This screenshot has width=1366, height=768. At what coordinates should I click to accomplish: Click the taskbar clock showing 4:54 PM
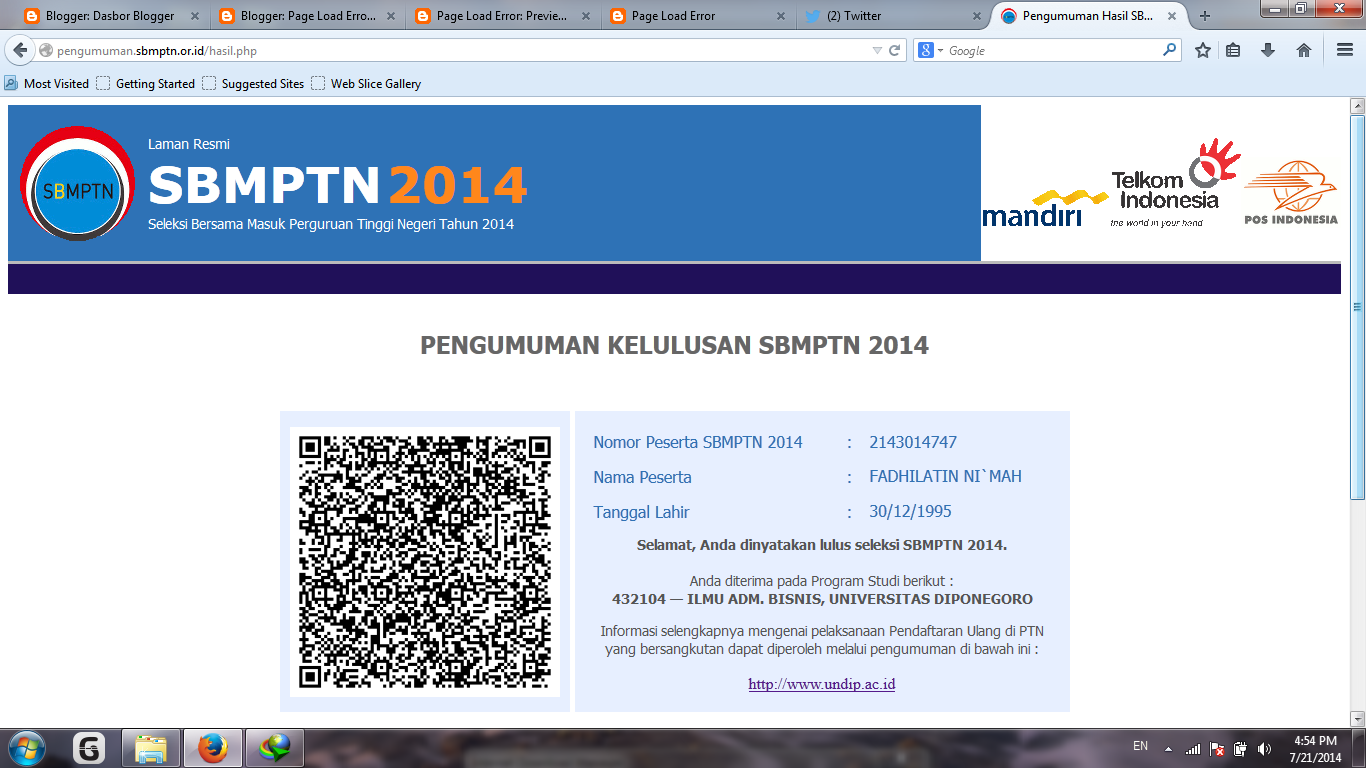tap(1316, 748)
